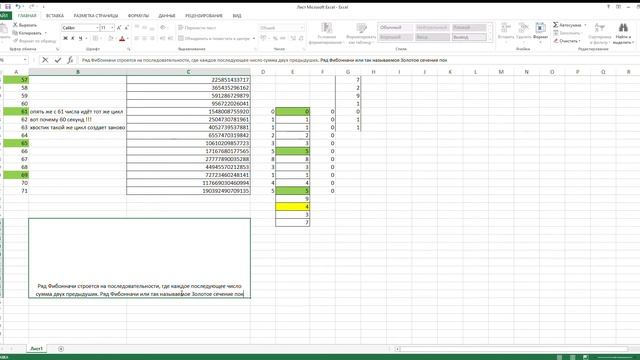Viewport: 640px width, 360px height.
Task: Click the Delete cells (Удалить) icon
Action: click(523, 28)
